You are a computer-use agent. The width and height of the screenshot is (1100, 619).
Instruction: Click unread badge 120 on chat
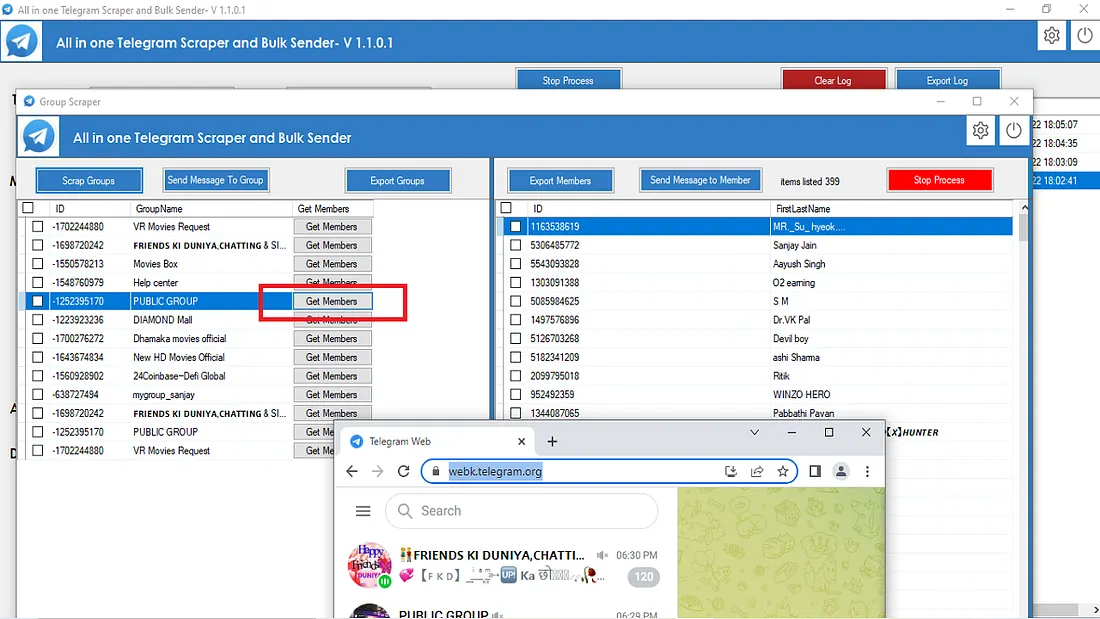tap(644, 576)
